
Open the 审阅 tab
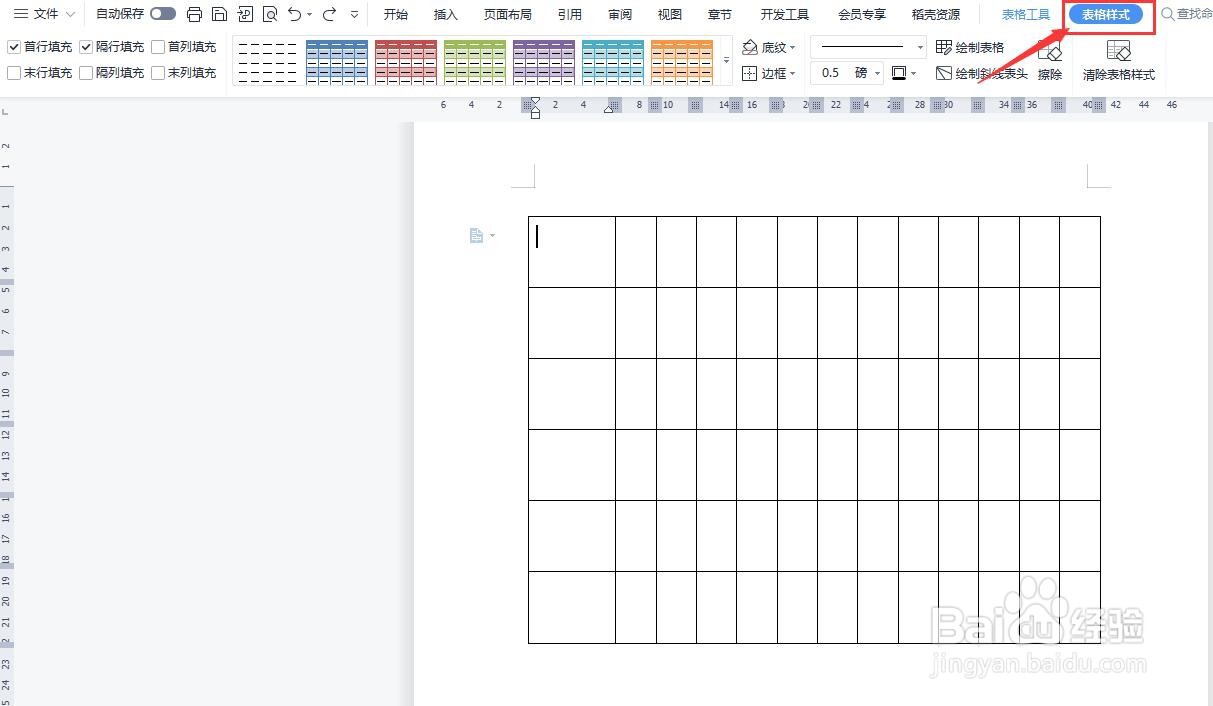[620, 14]
